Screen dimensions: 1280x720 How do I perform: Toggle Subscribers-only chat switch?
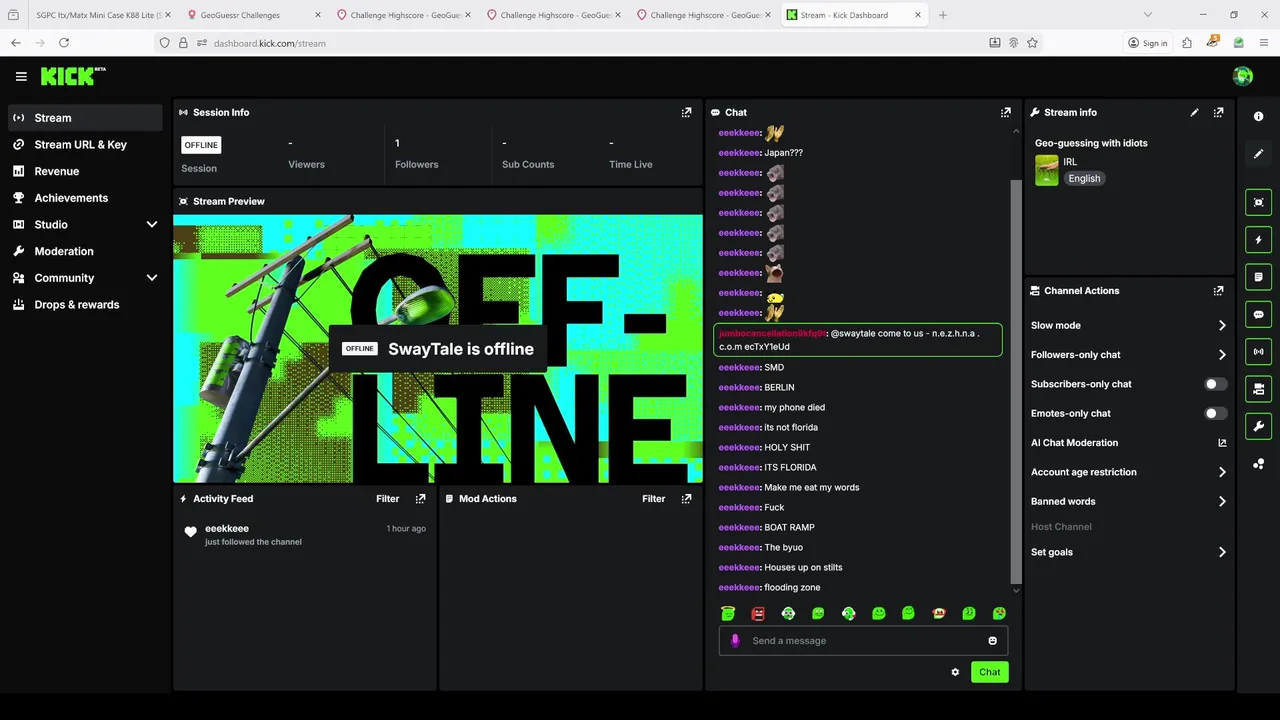click(x=1215, y=384)
